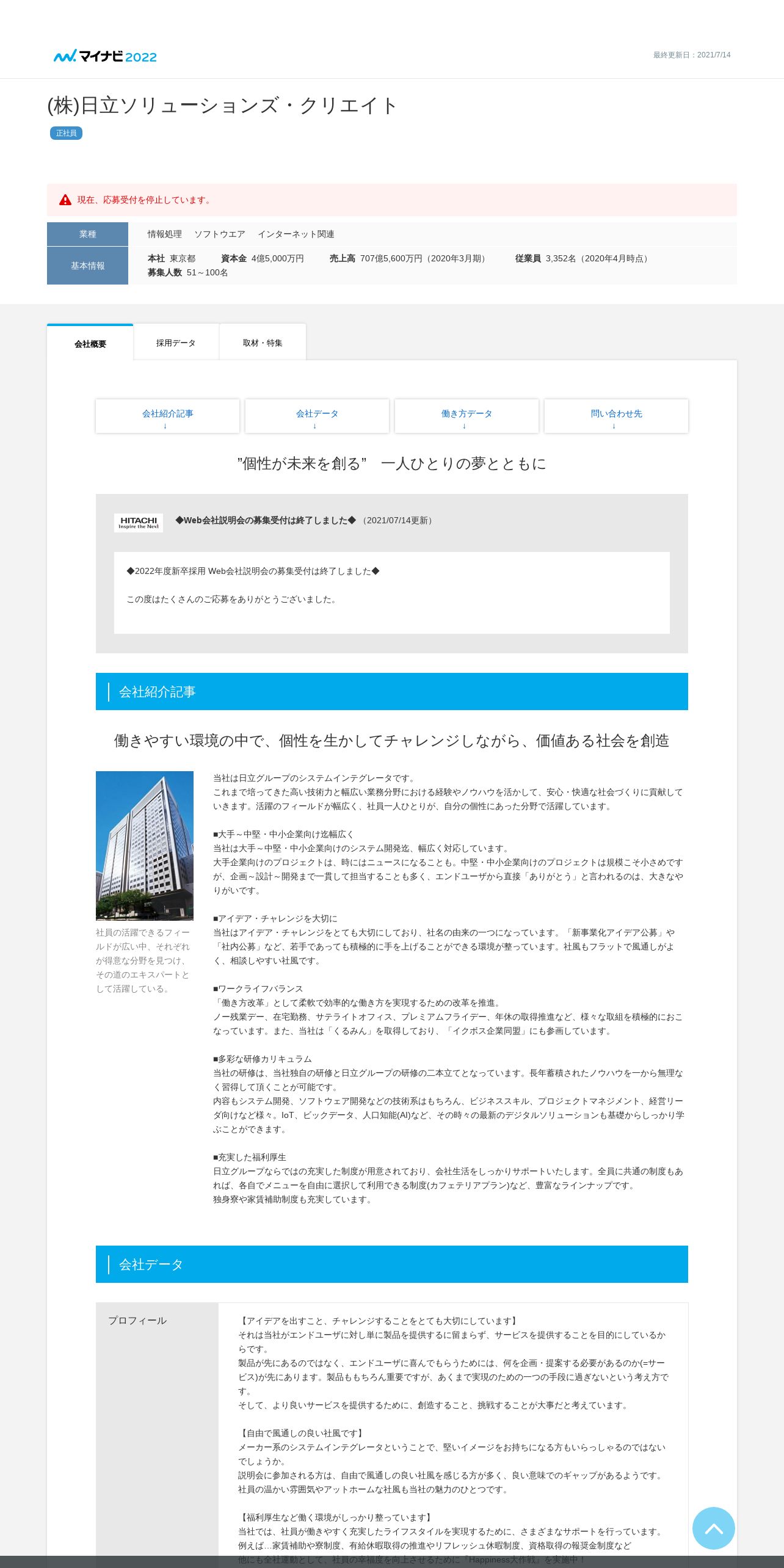Open the 取材・特集 tab
Screen dimensions: 784x1568
pos(263,343)
